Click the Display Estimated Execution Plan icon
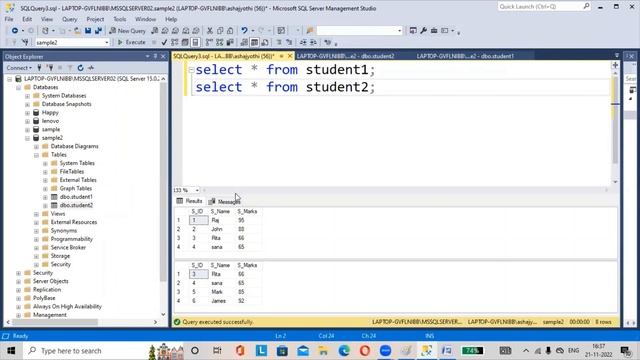 click(175, 42)
